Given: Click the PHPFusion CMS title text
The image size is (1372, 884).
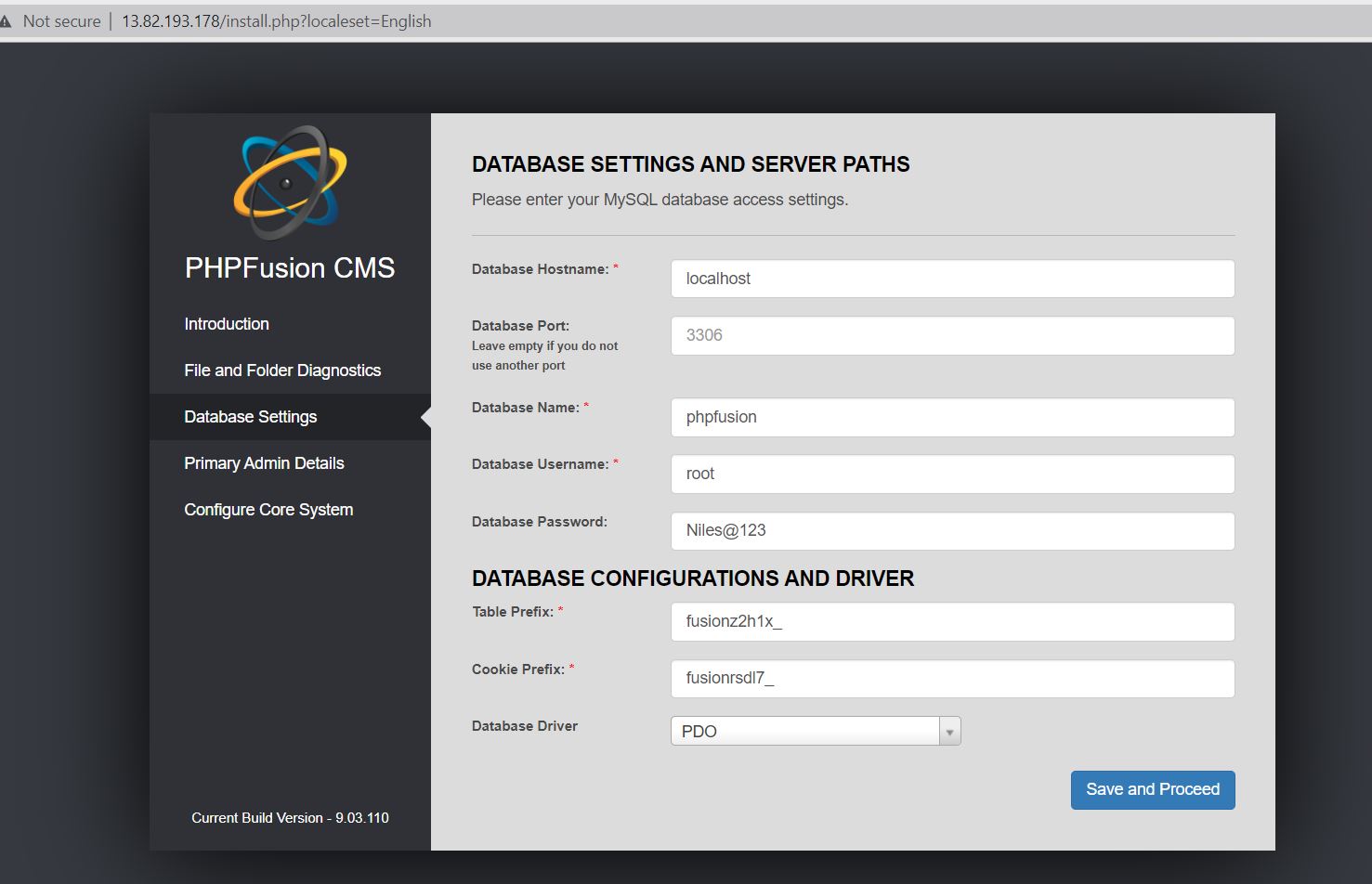Looking at the screenshot, I should [x=290, y=267].
